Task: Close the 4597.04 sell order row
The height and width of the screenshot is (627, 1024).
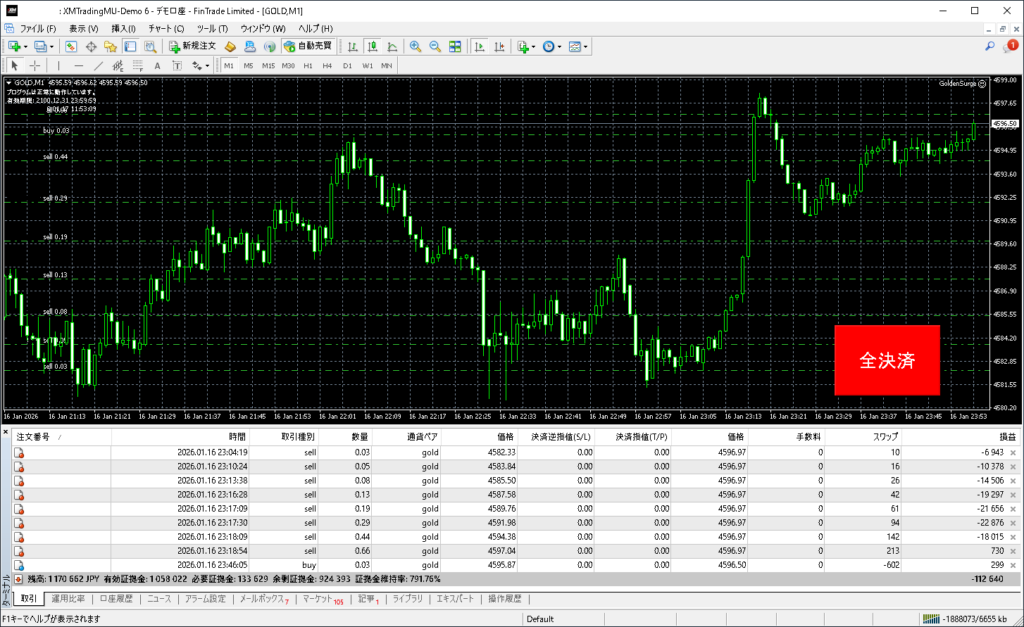Action: (x=1013, y=550)
